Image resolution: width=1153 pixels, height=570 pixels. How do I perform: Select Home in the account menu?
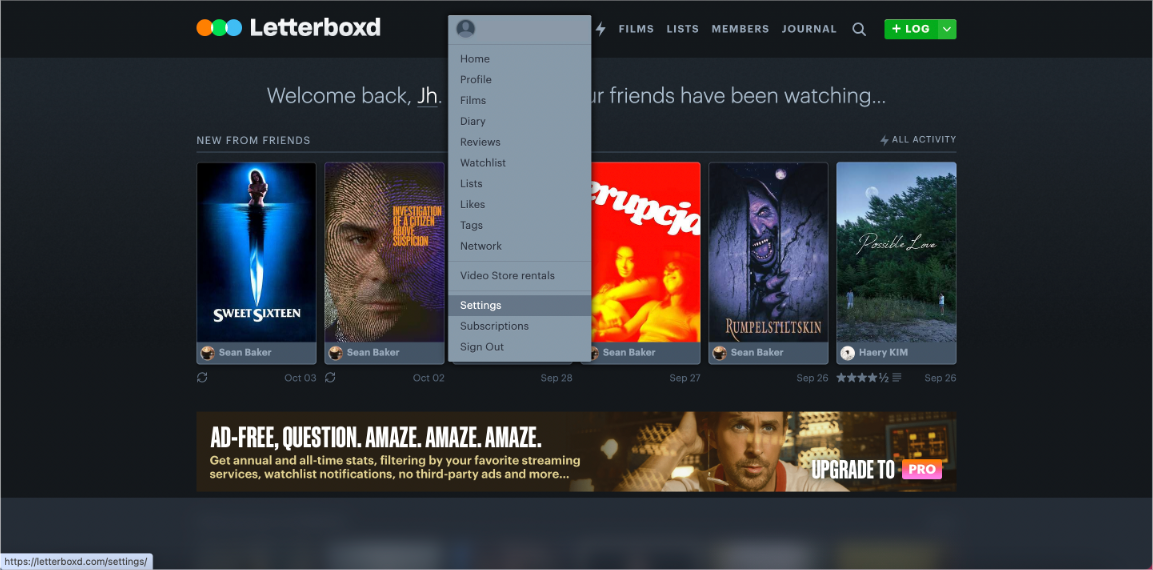pyautogui.click(x=519, y=59)
